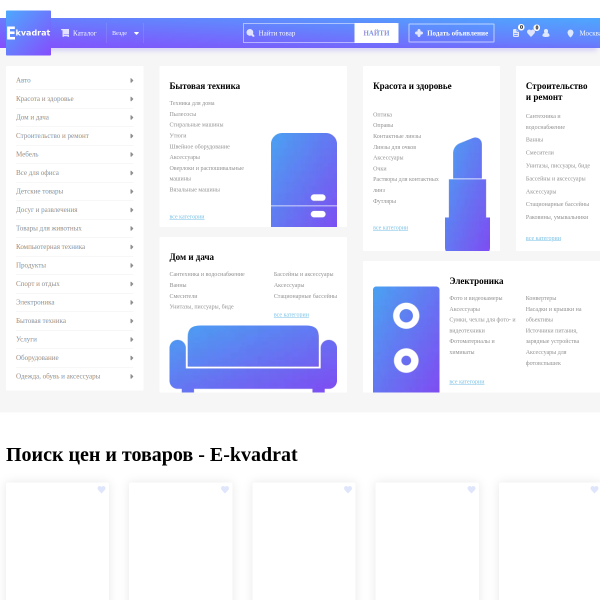Favorite the second product card with heart
This screenshot has width=600, height=600.
click(225, 489)
